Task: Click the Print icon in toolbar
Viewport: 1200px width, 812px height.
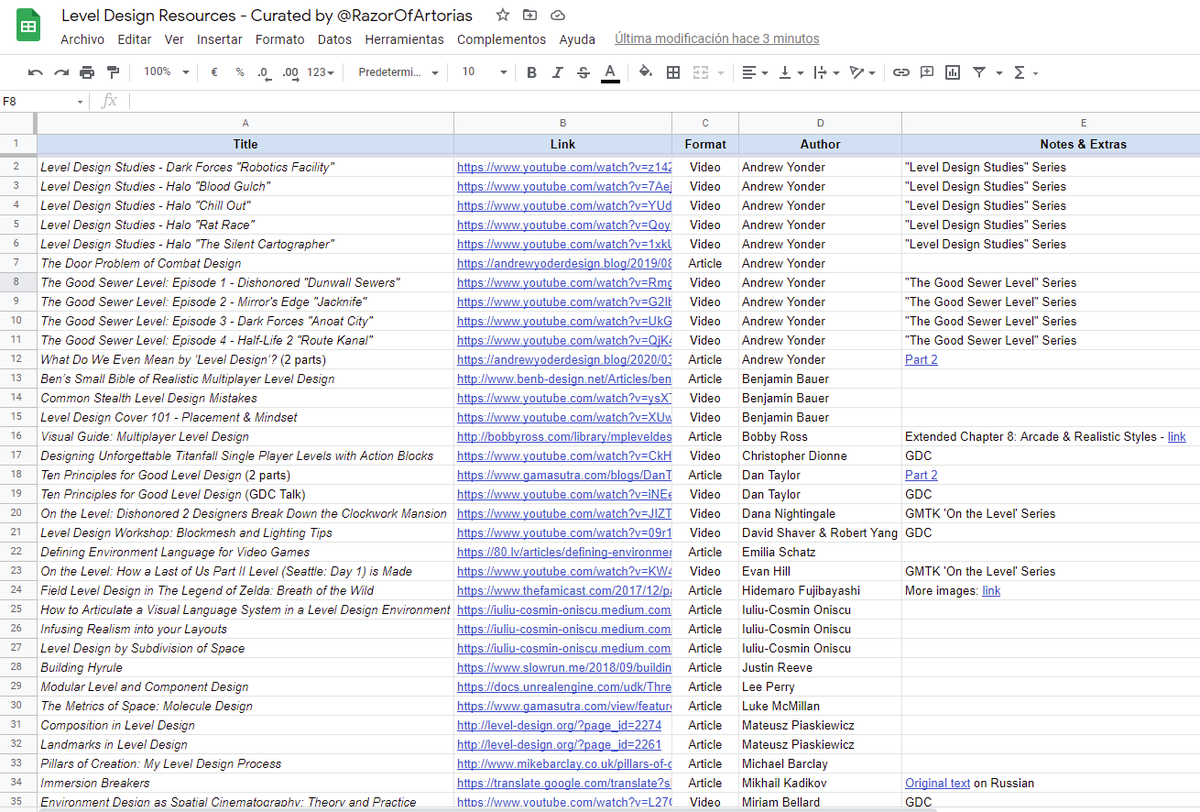Action: click(87, 72)
